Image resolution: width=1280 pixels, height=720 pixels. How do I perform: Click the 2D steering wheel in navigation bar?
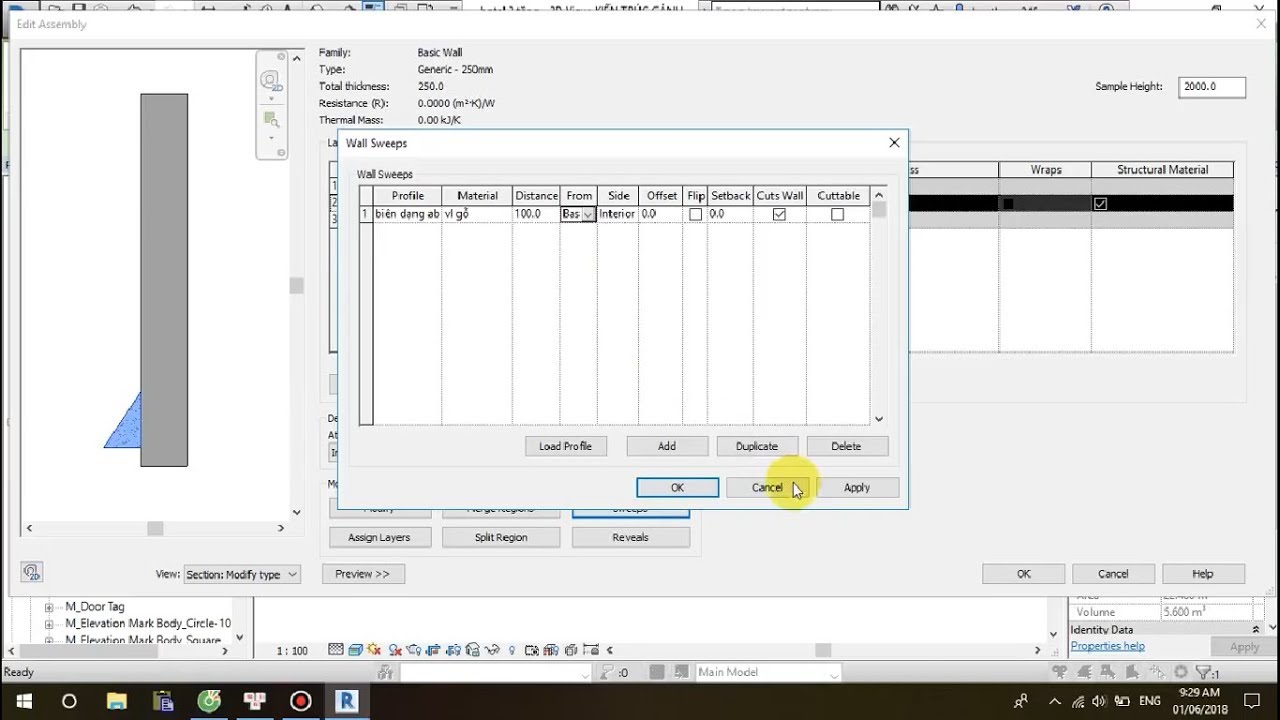(270, 81)
